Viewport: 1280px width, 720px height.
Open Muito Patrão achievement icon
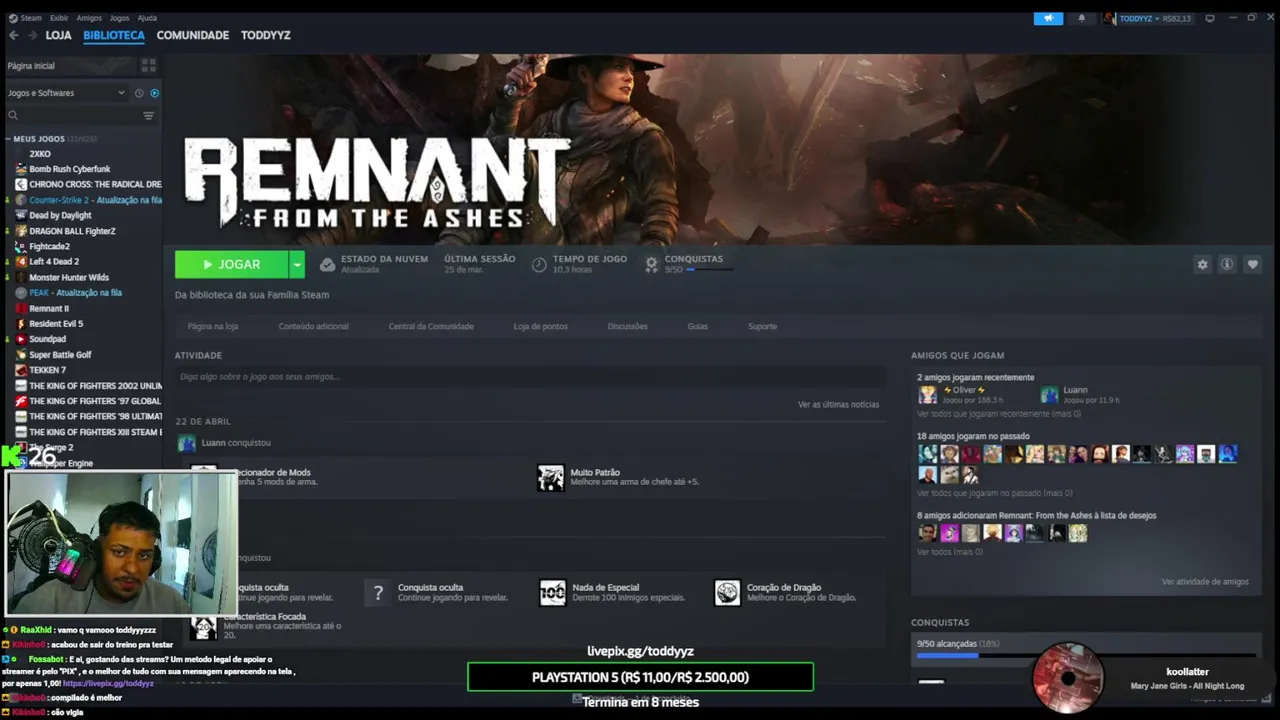click(x=551, y=477)
